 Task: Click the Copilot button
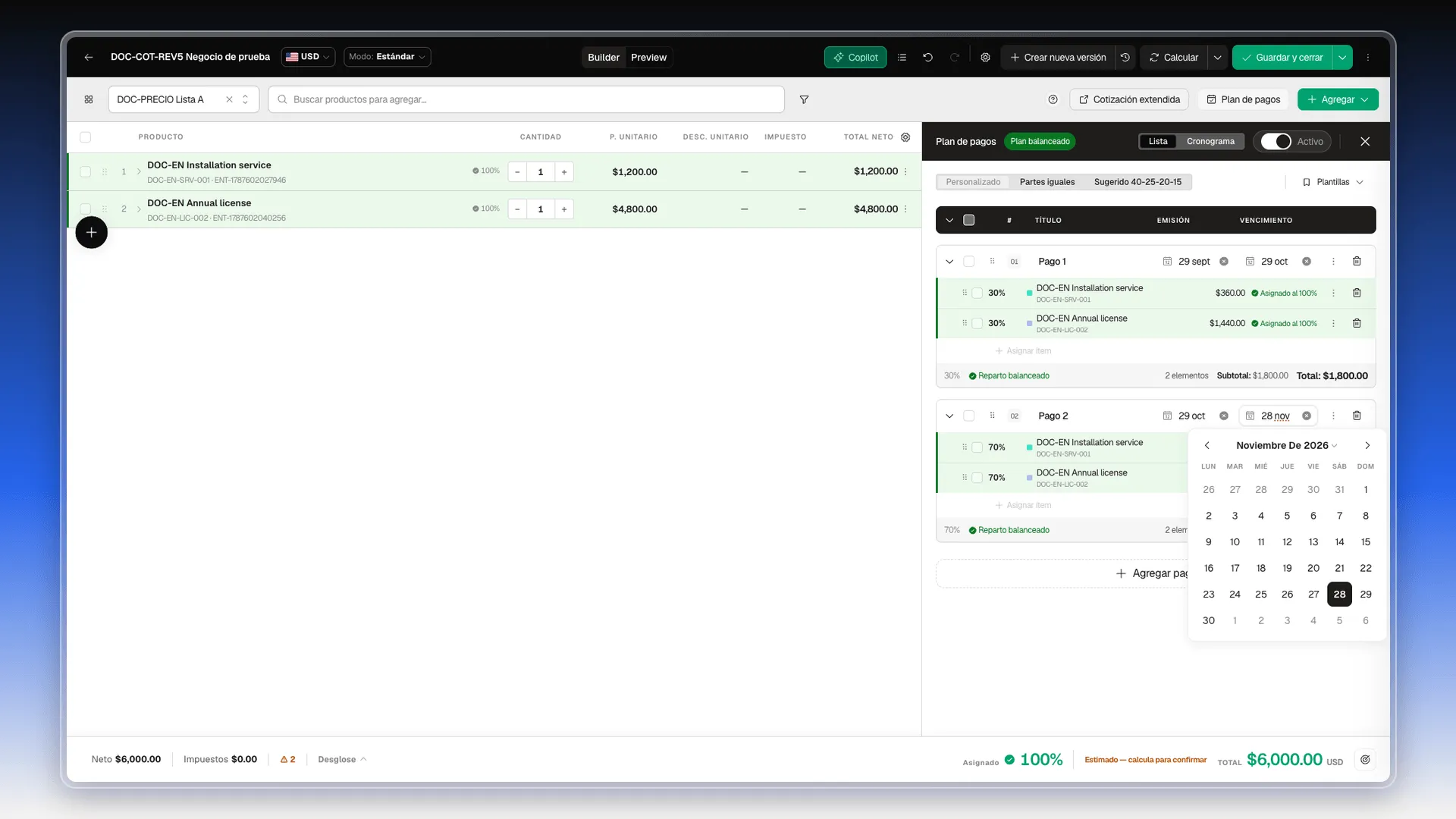tap(855, 58)
